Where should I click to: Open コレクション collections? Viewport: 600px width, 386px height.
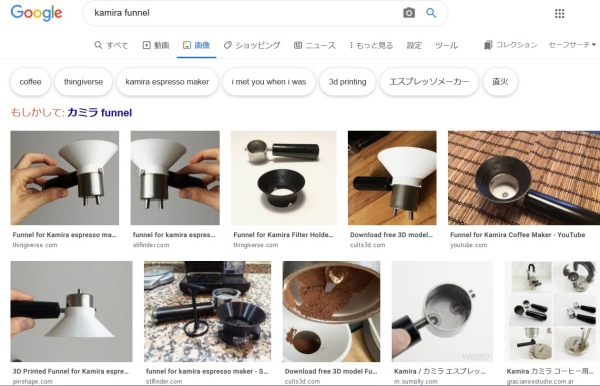[x=510, y=45]
